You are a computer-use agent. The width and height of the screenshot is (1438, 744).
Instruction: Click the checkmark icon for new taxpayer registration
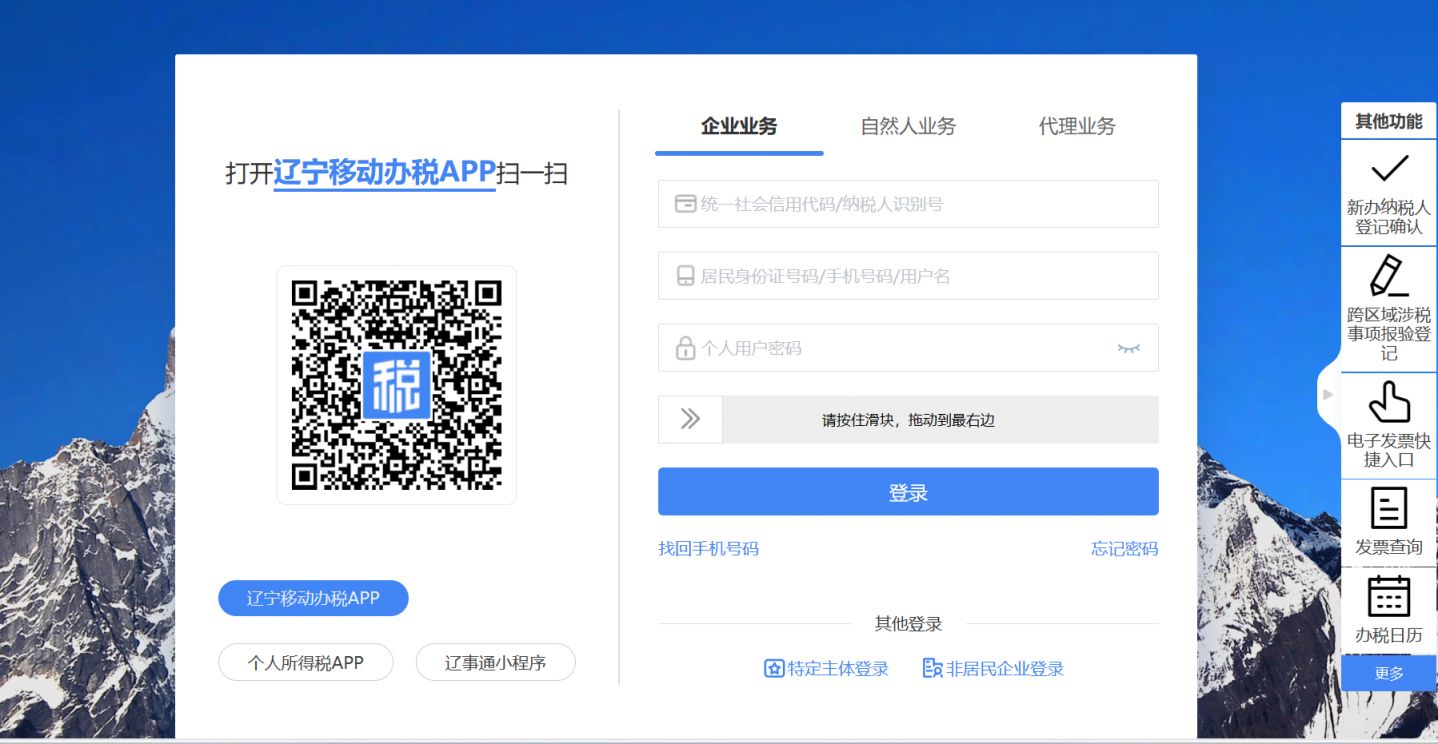[1389, 168]
